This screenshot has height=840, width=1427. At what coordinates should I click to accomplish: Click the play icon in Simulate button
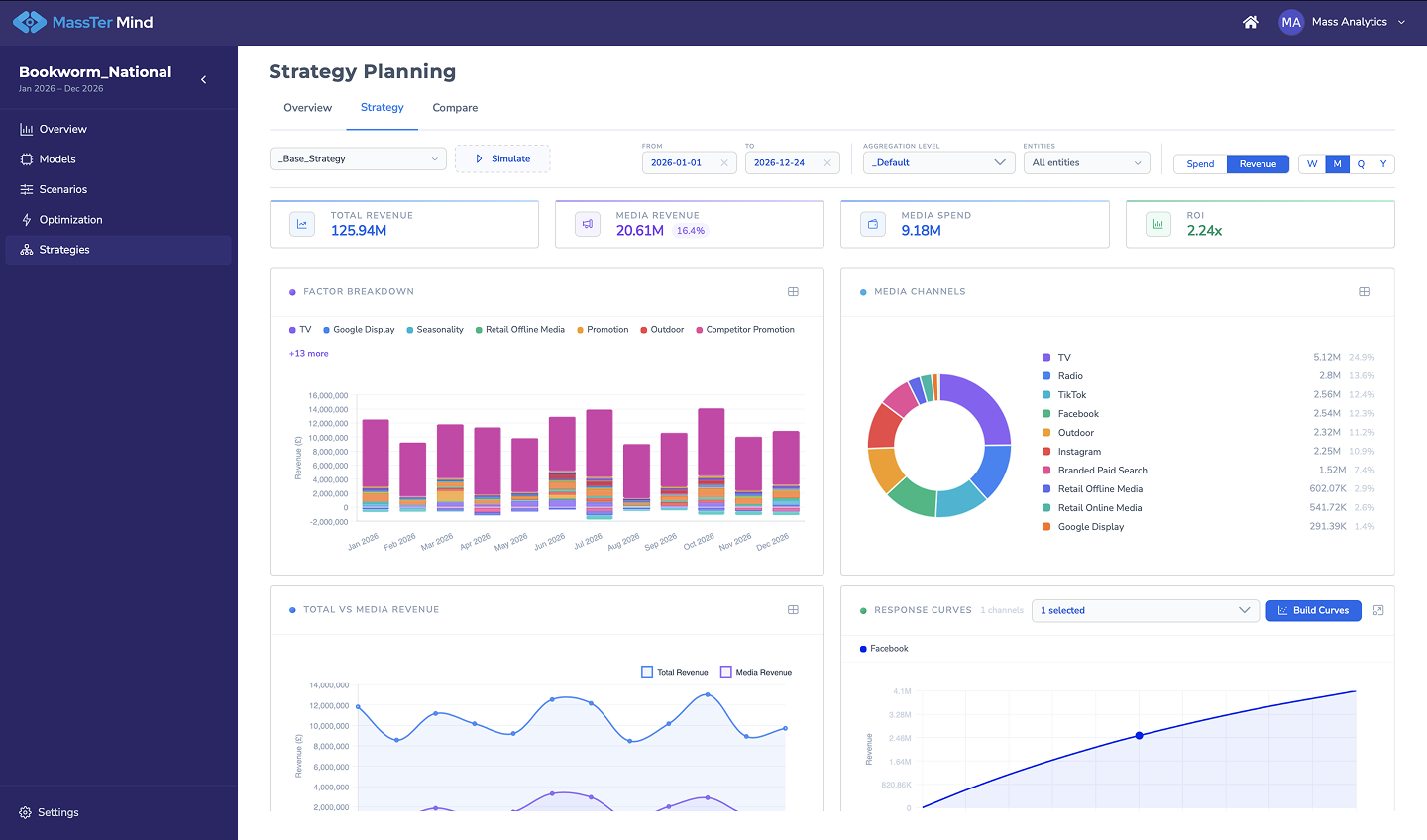(x=480, y=158)
